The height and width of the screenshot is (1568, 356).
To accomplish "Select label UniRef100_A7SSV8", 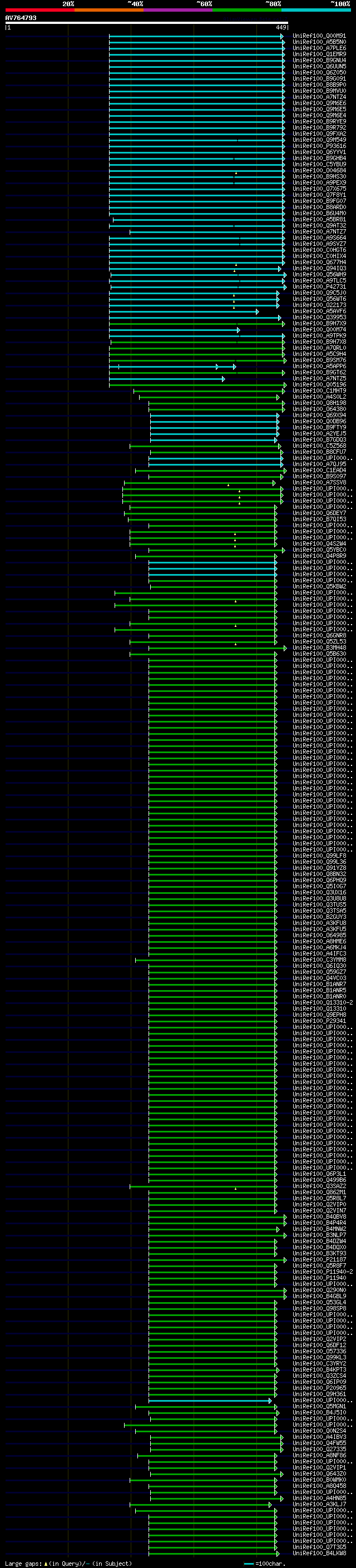I will (x=319, y=483).
